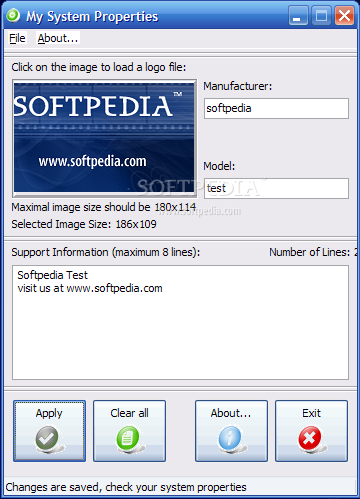The width and height of the screenshot is (360, 499).
Task: Click the 'Manufacturer:' label
Action: coord(238,86)
